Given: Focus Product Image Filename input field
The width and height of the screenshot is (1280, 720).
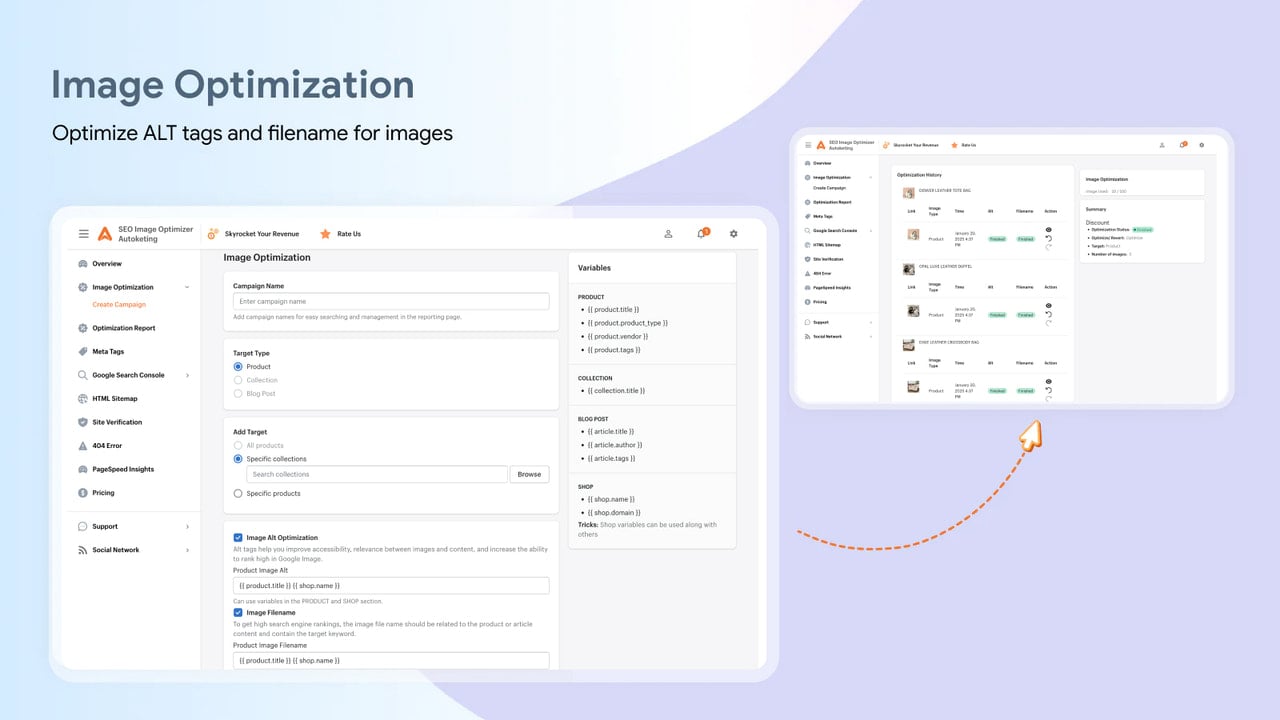Looking at the screenshot, I should [391, 660].
